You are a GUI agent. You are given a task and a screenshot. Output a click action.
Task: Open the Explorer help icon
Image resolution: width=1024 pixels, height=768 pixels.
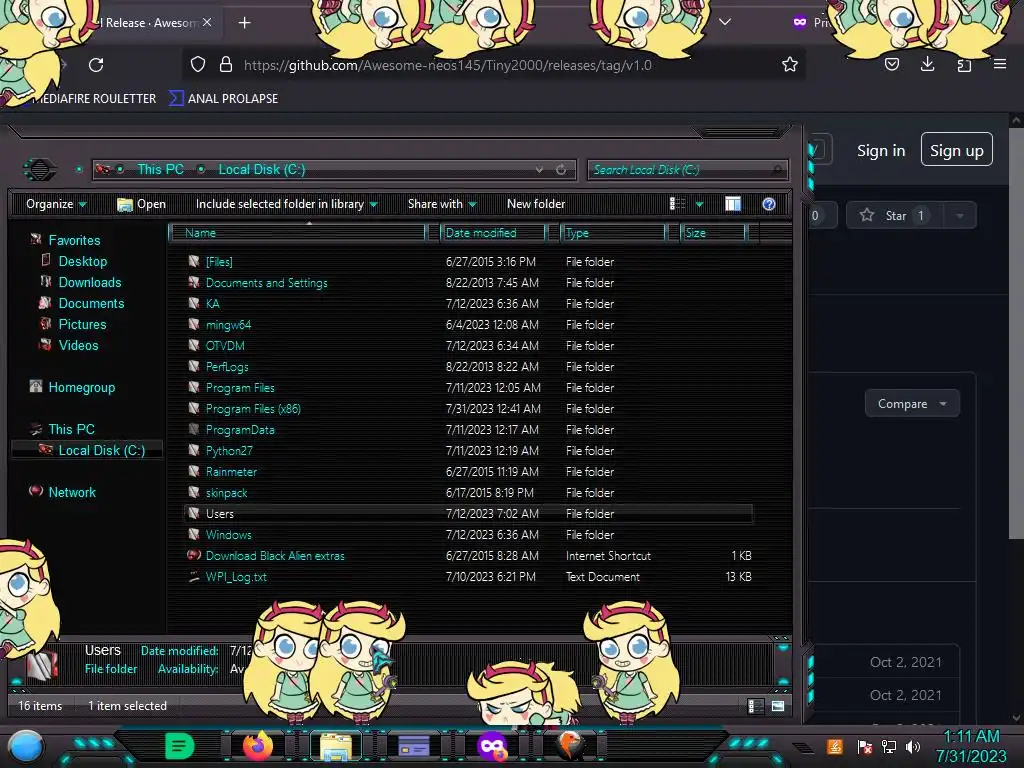[x=769, y=204]
